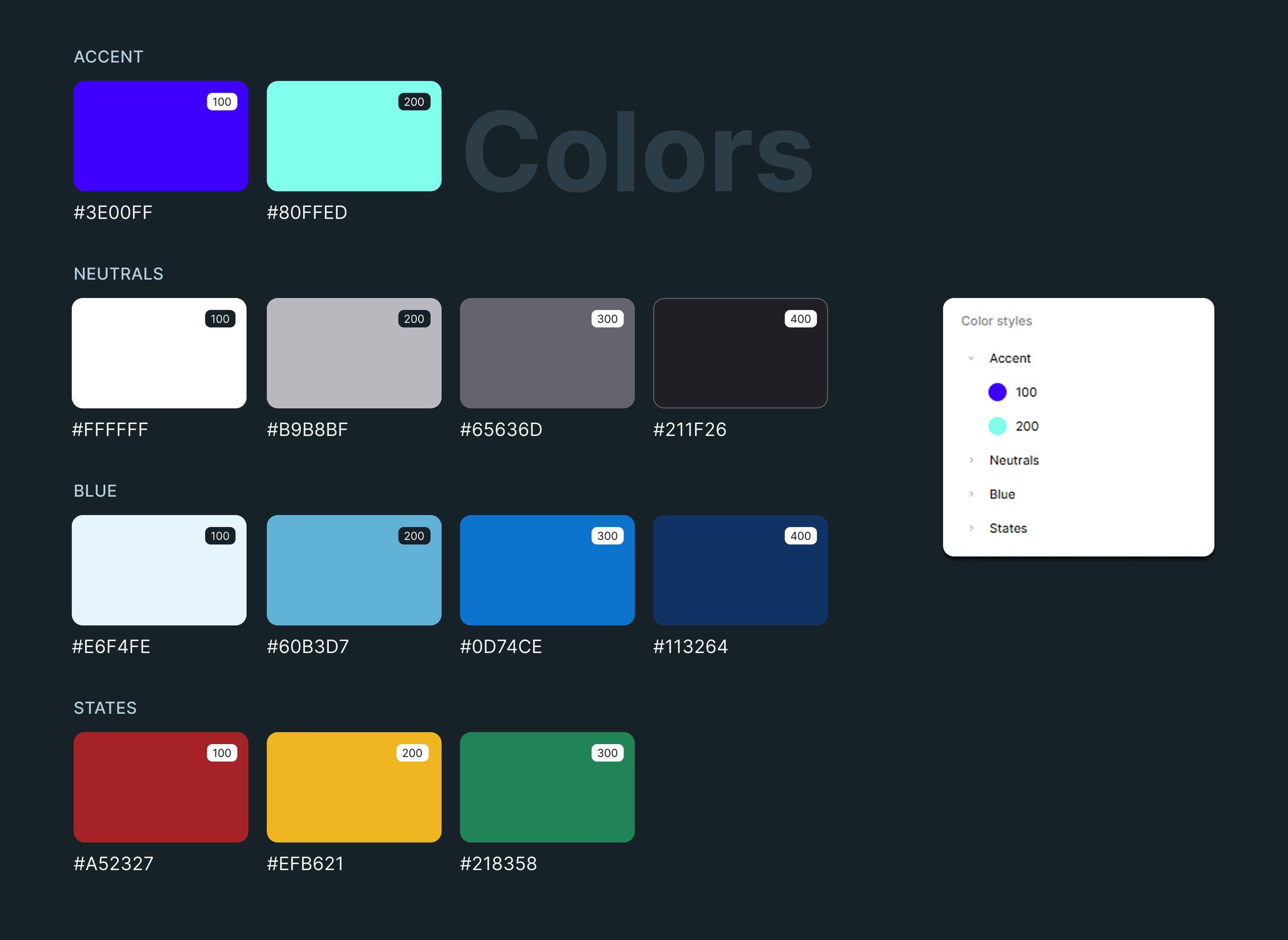Click the Color styles panel title
This screenshot has height=940, width=1288.
996,321
